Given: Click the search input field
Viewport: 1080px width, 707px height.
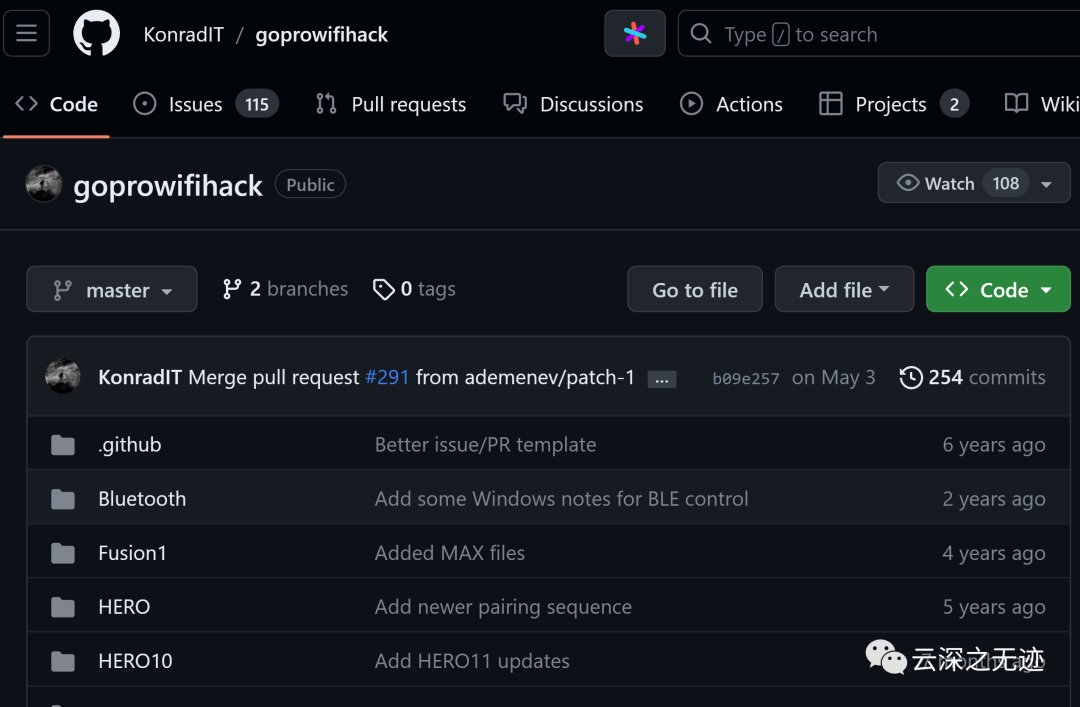Looking at the screenshot, I should (880, 34).
